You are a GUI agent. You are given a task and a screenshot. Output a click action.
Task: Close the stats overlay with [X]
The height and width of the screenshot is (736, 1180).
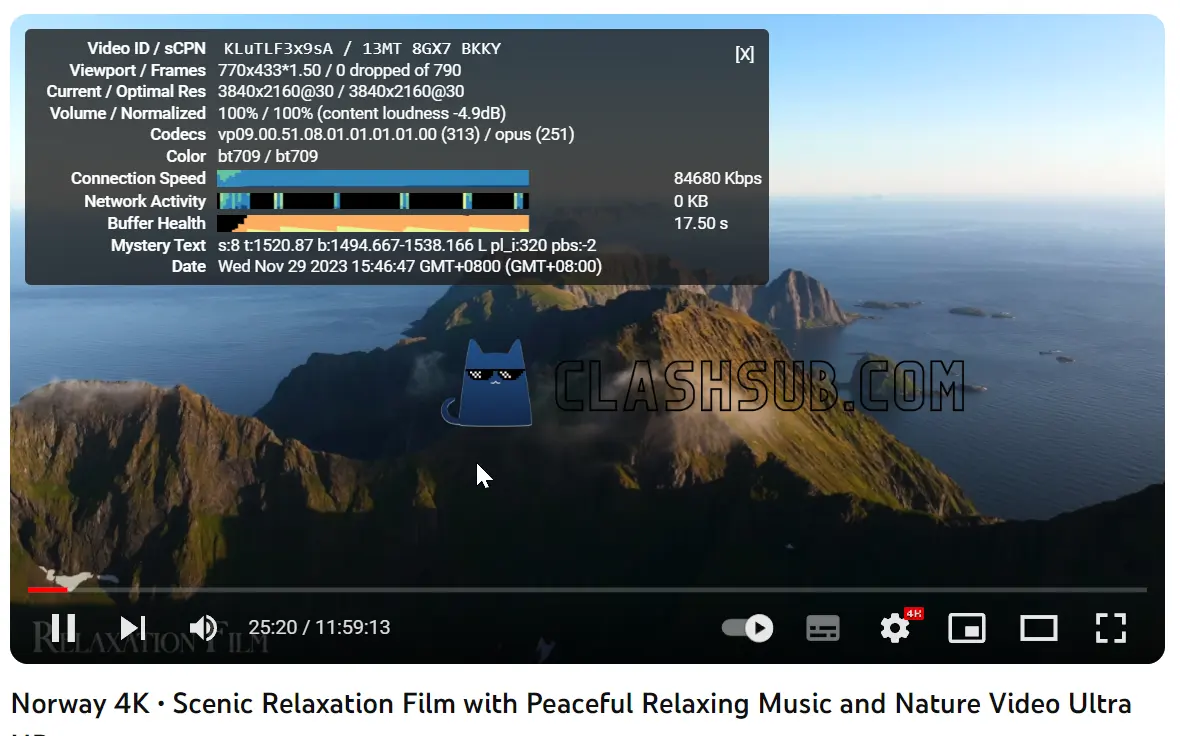tap(744, 54)
